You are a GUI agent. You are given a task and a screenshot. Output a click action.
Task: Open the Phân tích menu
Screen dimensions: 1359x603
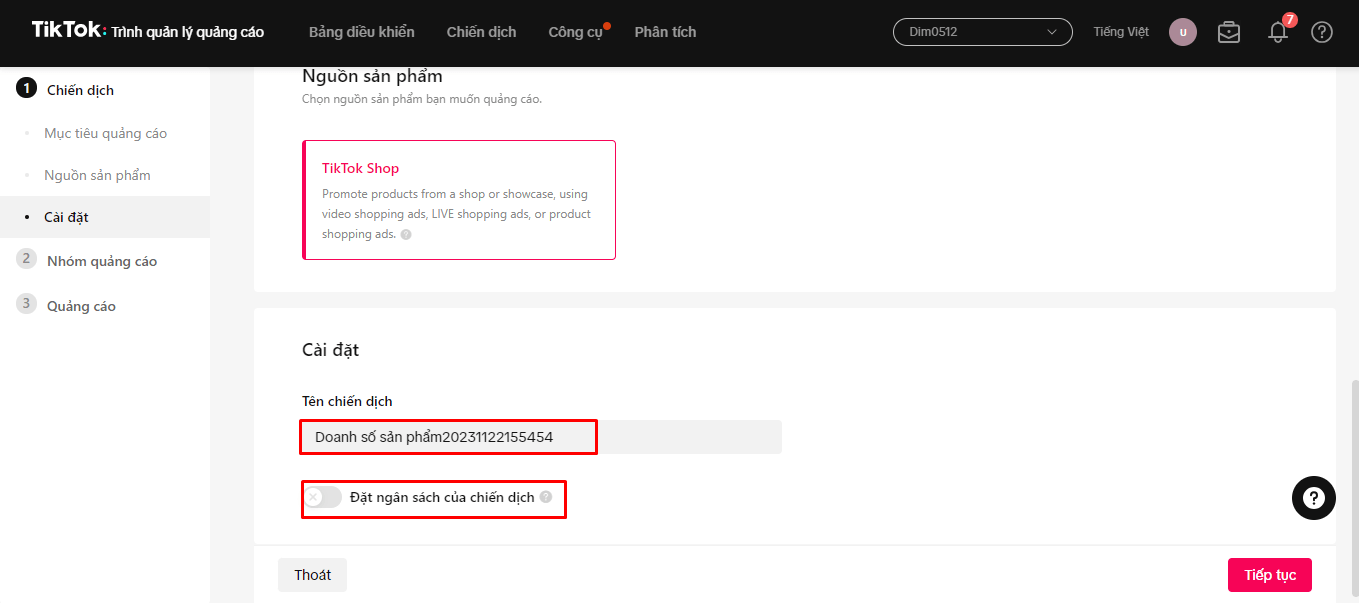665,32
